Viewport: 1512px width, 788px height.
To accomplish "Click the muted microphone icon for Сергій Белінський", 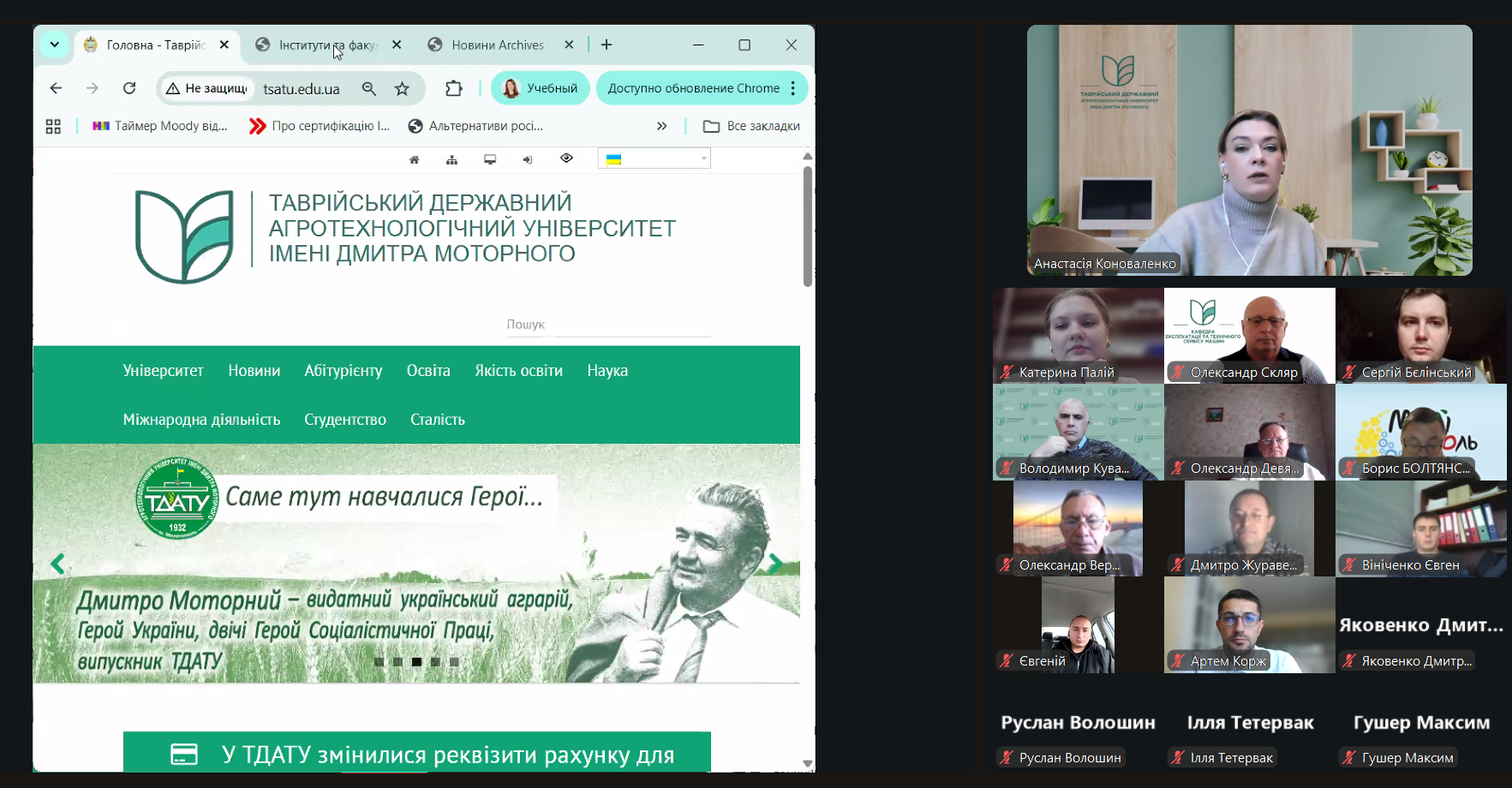I will (1349, 373).
